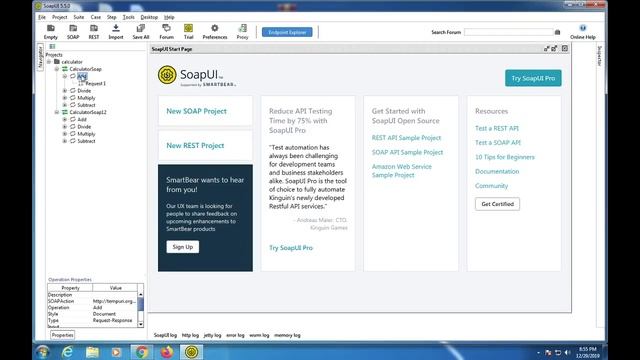Click the Import project toolbar icon
This screenshot has height=360, width=640.
tap(116, 28)
